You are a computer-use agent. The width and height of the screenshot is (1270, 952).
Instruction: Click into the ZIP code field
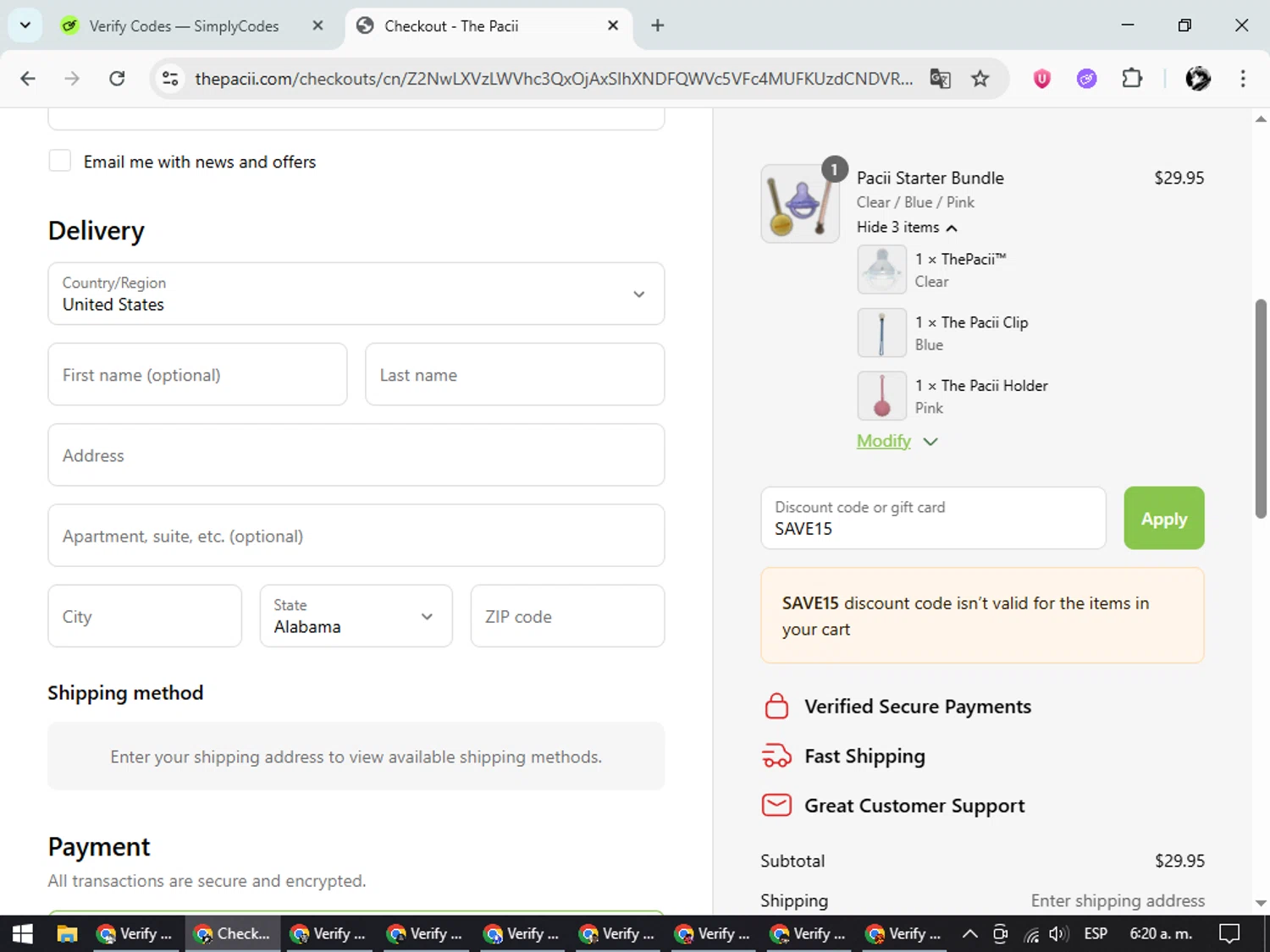567,616
